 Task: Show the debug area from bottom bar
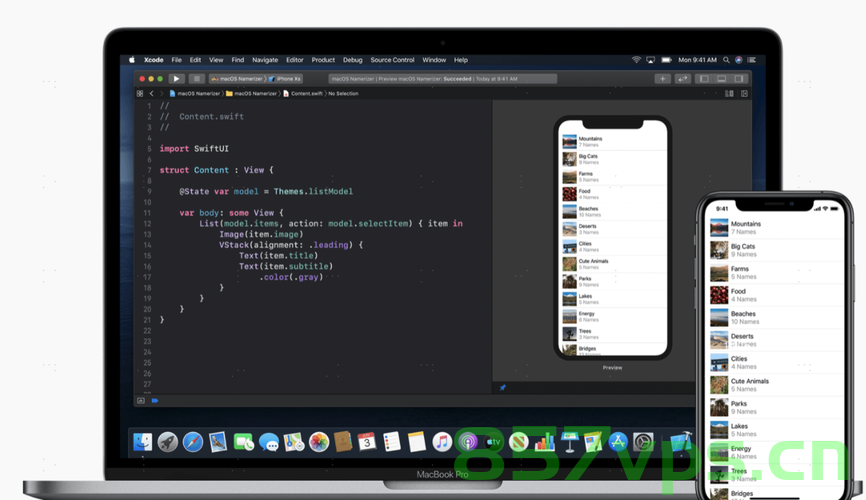click(x=141, y=401)
